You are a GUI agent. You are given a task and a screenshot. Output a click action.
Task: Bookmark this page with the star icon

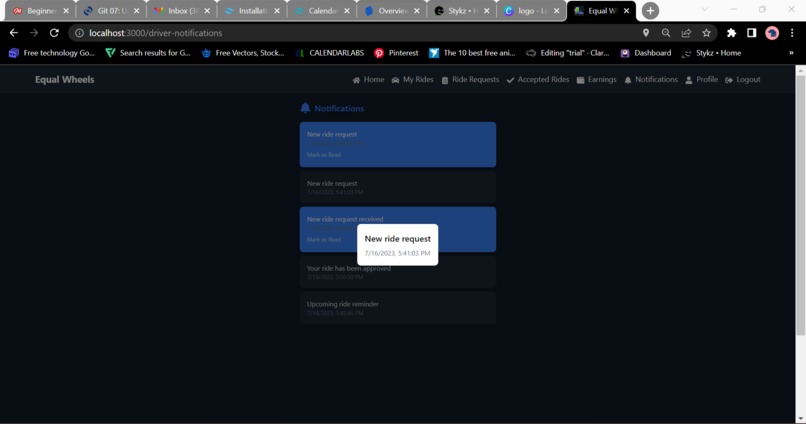click(x=706, y=33)
